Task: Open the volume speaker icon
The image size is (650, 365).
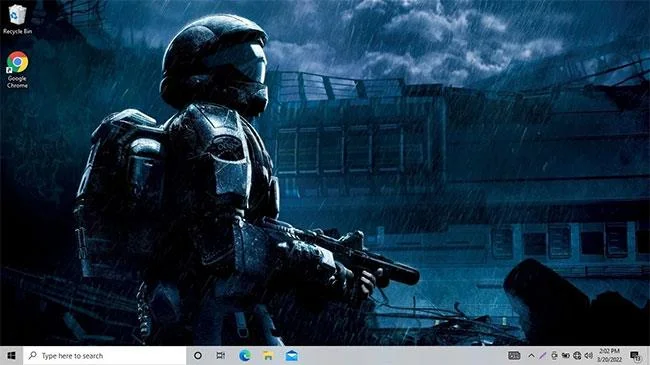Action: pos(589,355)
